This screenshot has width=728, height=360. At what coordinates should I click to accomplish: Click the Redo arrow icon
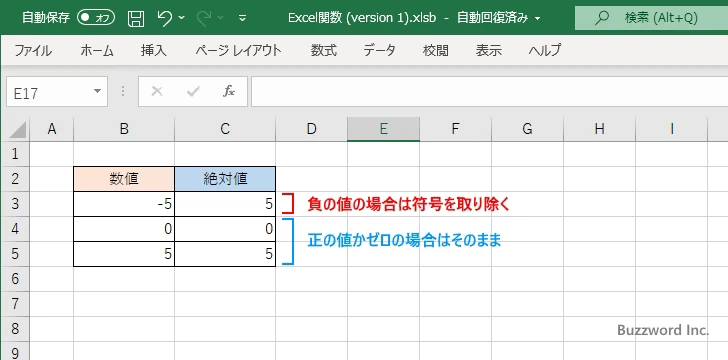click(x=204, y=18)
